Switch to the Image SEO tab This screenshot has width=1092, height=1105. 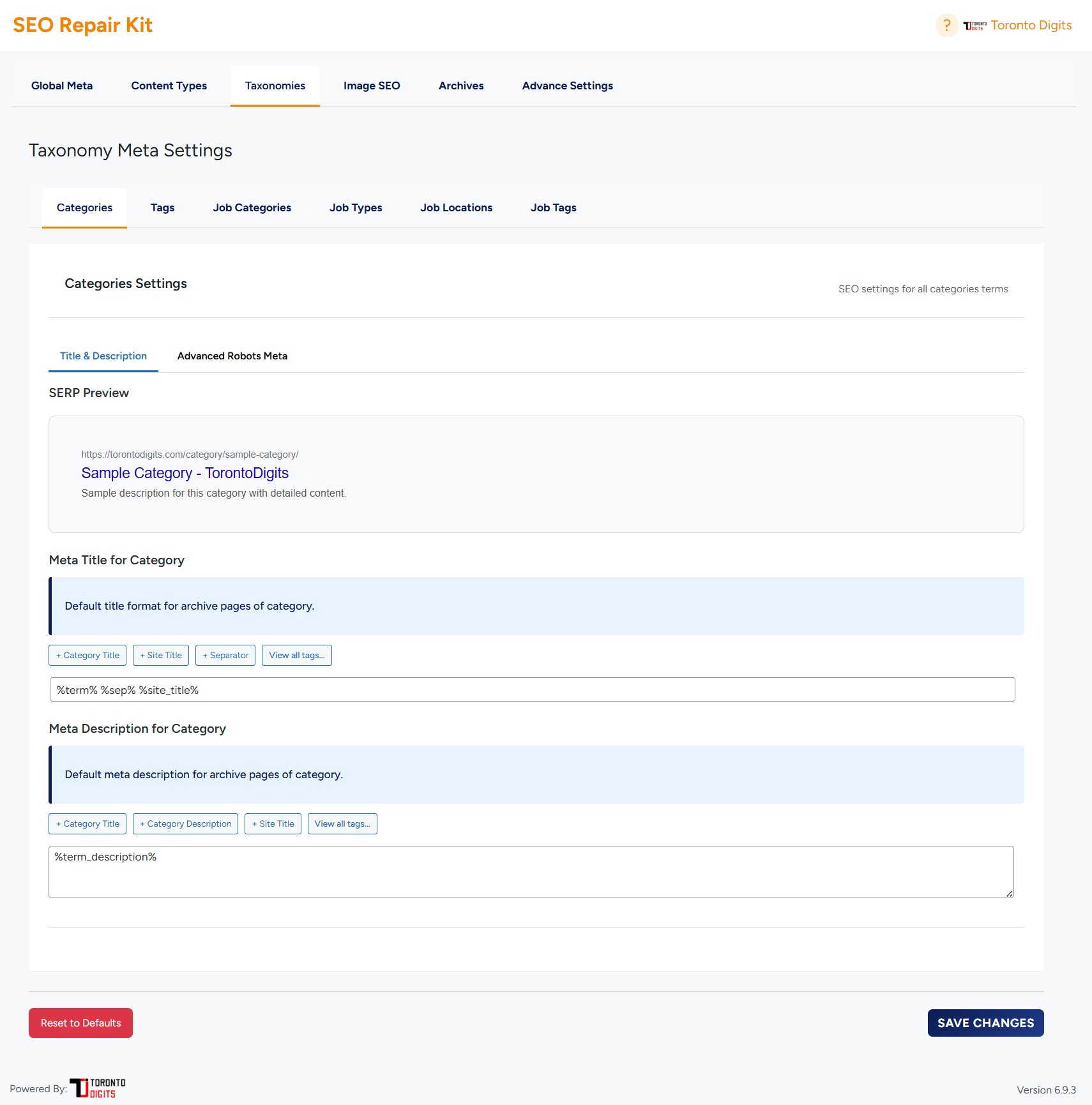pos(372,86)
